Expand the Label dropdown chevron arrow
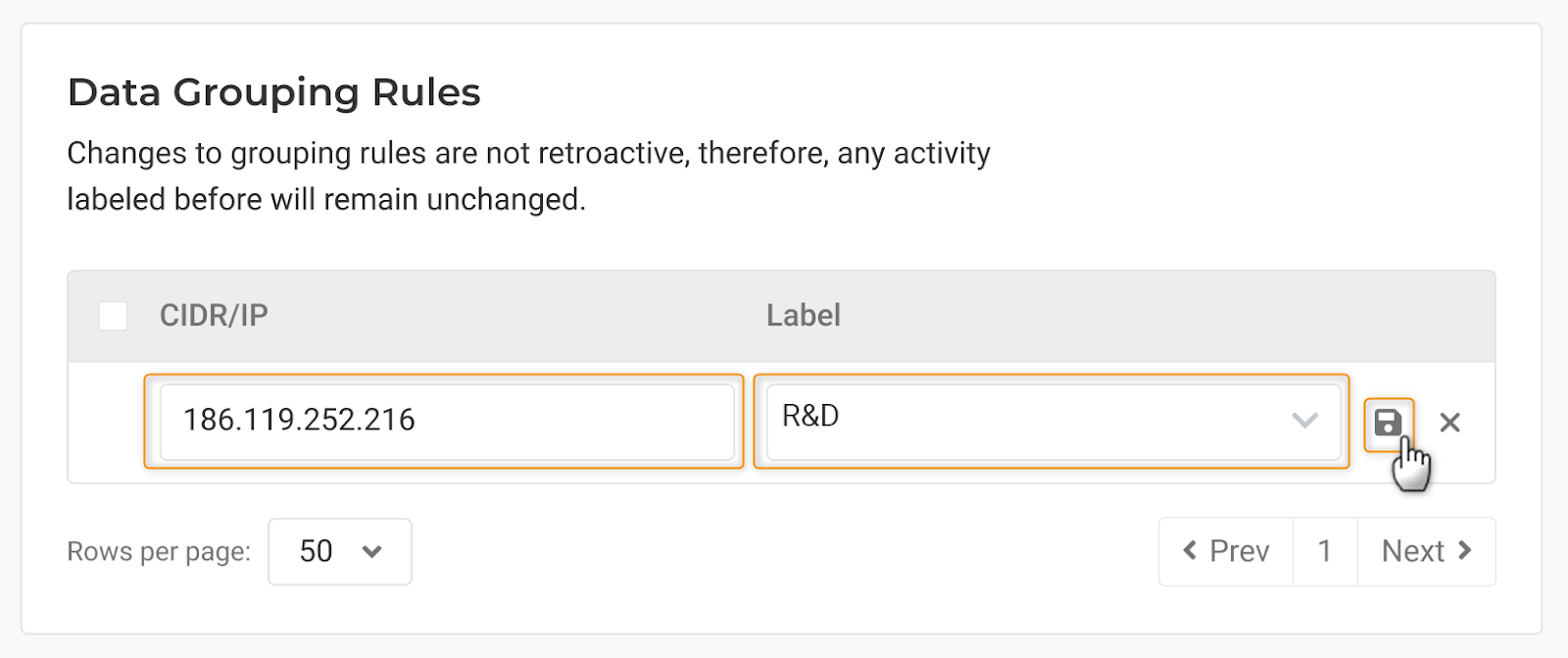 pos(1304,421)
